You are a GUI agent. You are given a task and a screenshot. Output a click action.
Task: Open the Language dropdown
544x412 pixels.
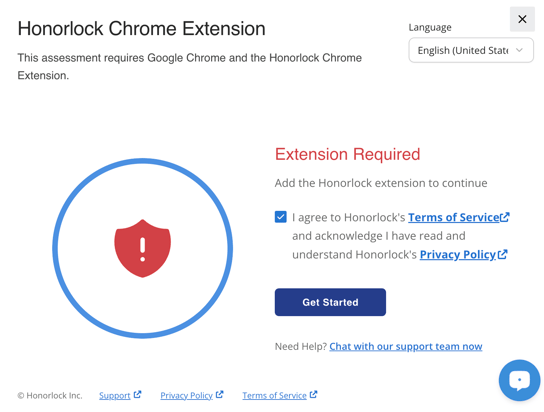(x=471, y=50)
